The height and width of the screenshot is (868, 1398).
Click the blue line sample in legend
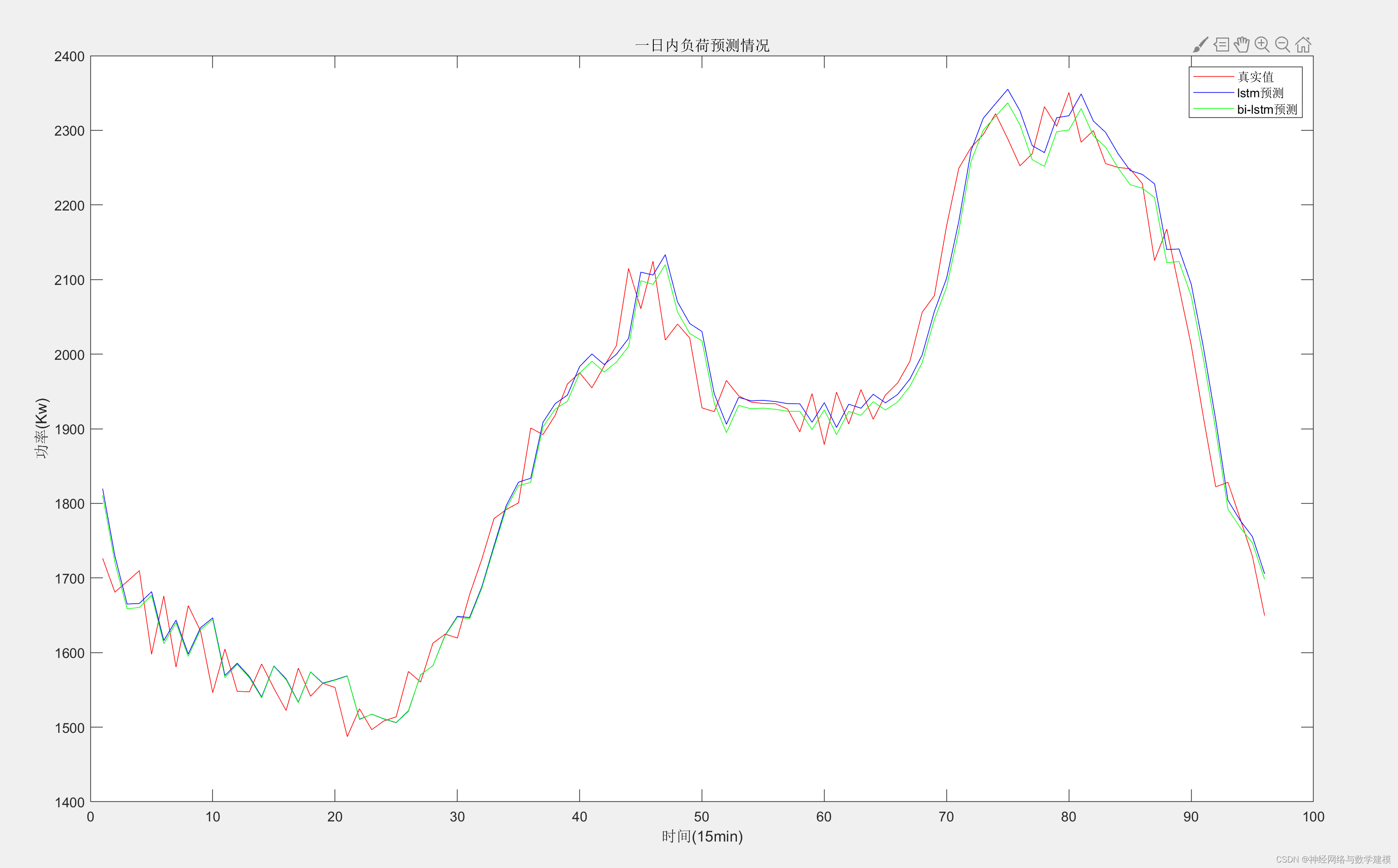point(1213,93)
